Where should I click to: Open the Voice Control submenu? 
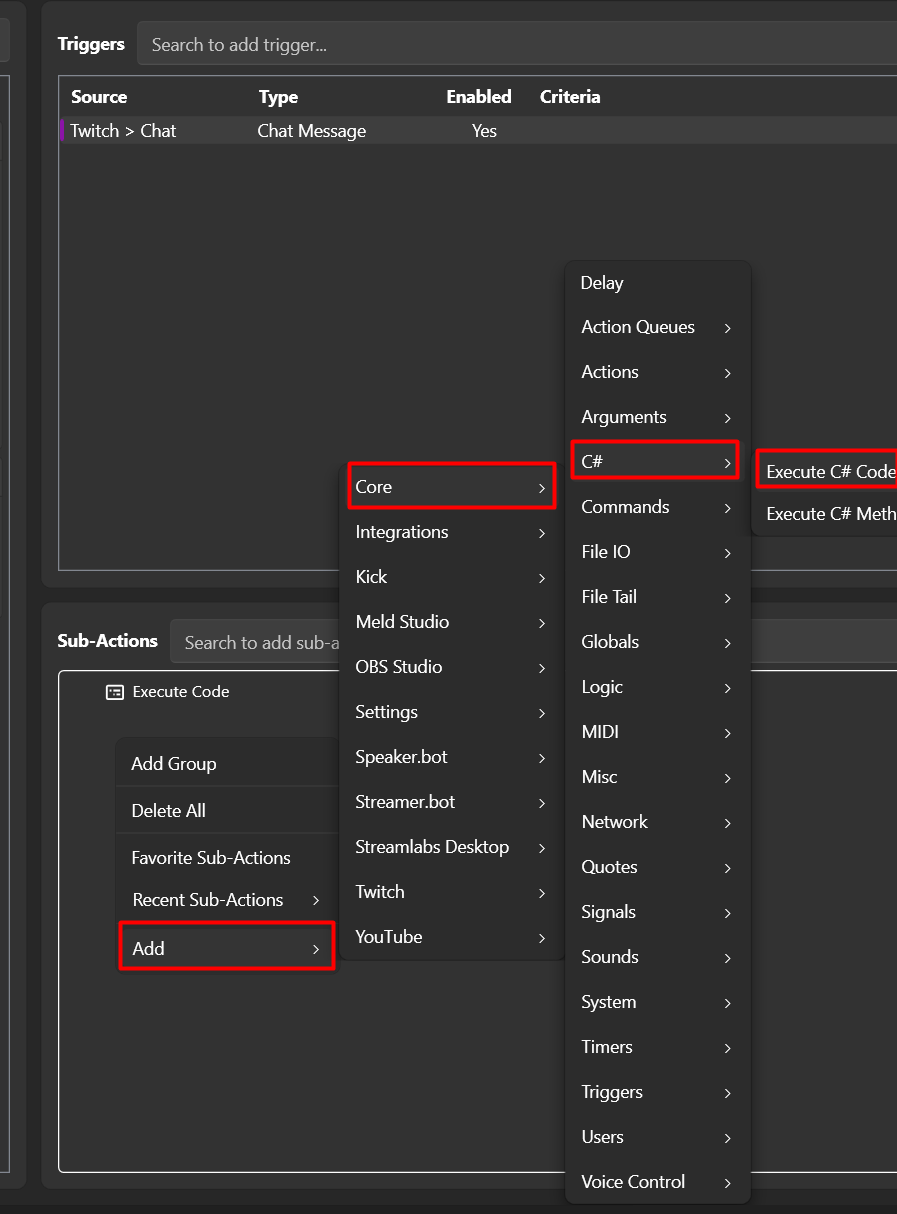tap(658, 1182)
